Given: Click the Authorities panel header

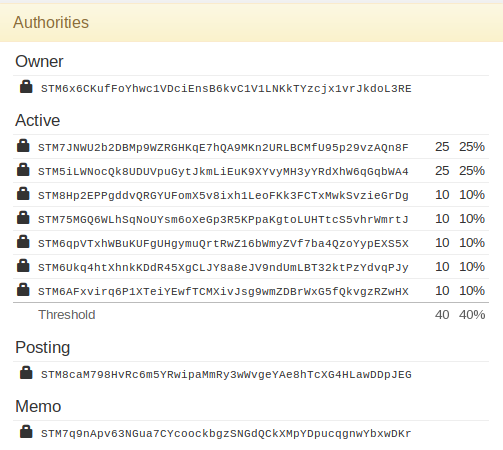Looking at the screenshot, I should (251, 23).
